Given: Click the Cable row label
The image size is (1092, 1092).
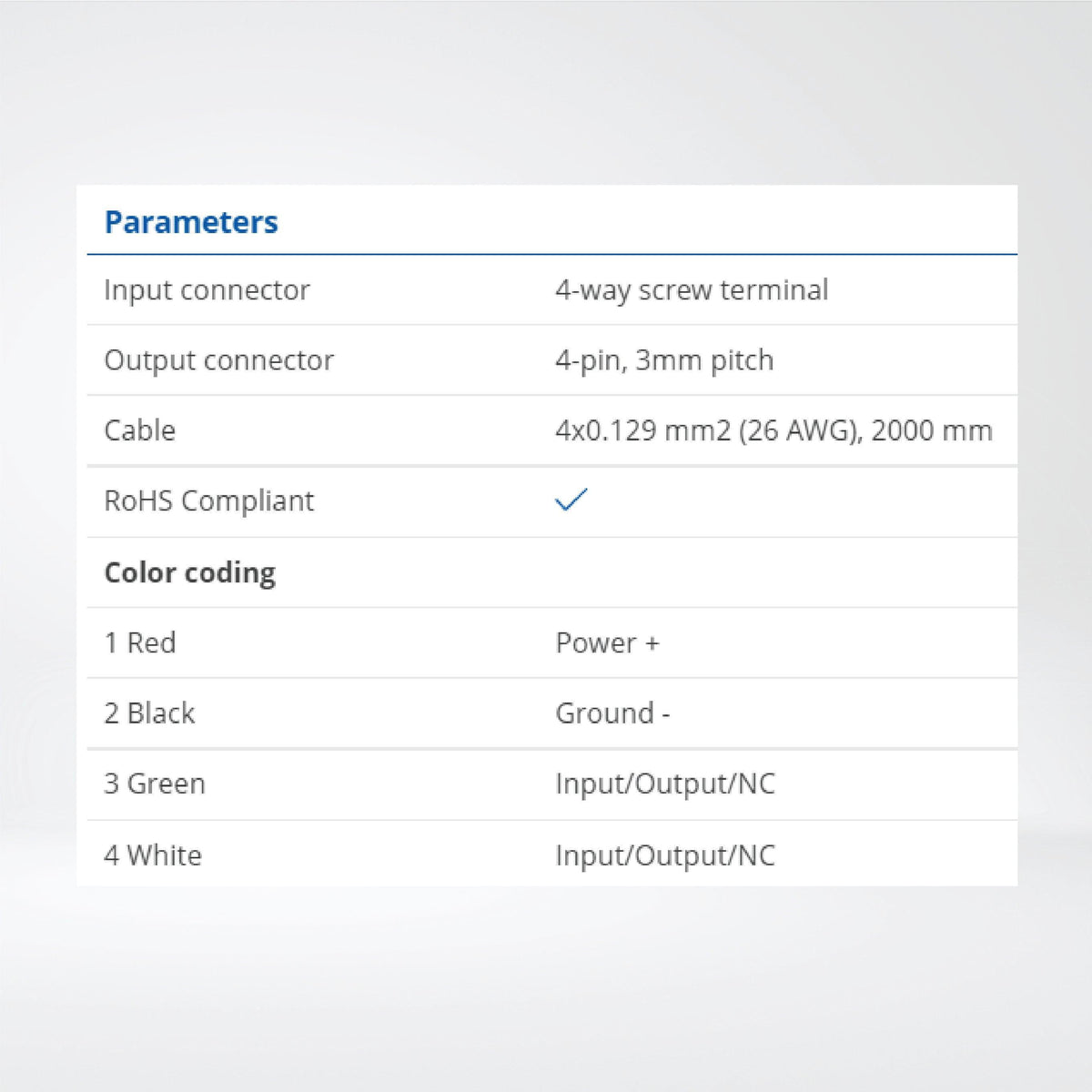Looking at the screenshot, I should tap(139, 430).
